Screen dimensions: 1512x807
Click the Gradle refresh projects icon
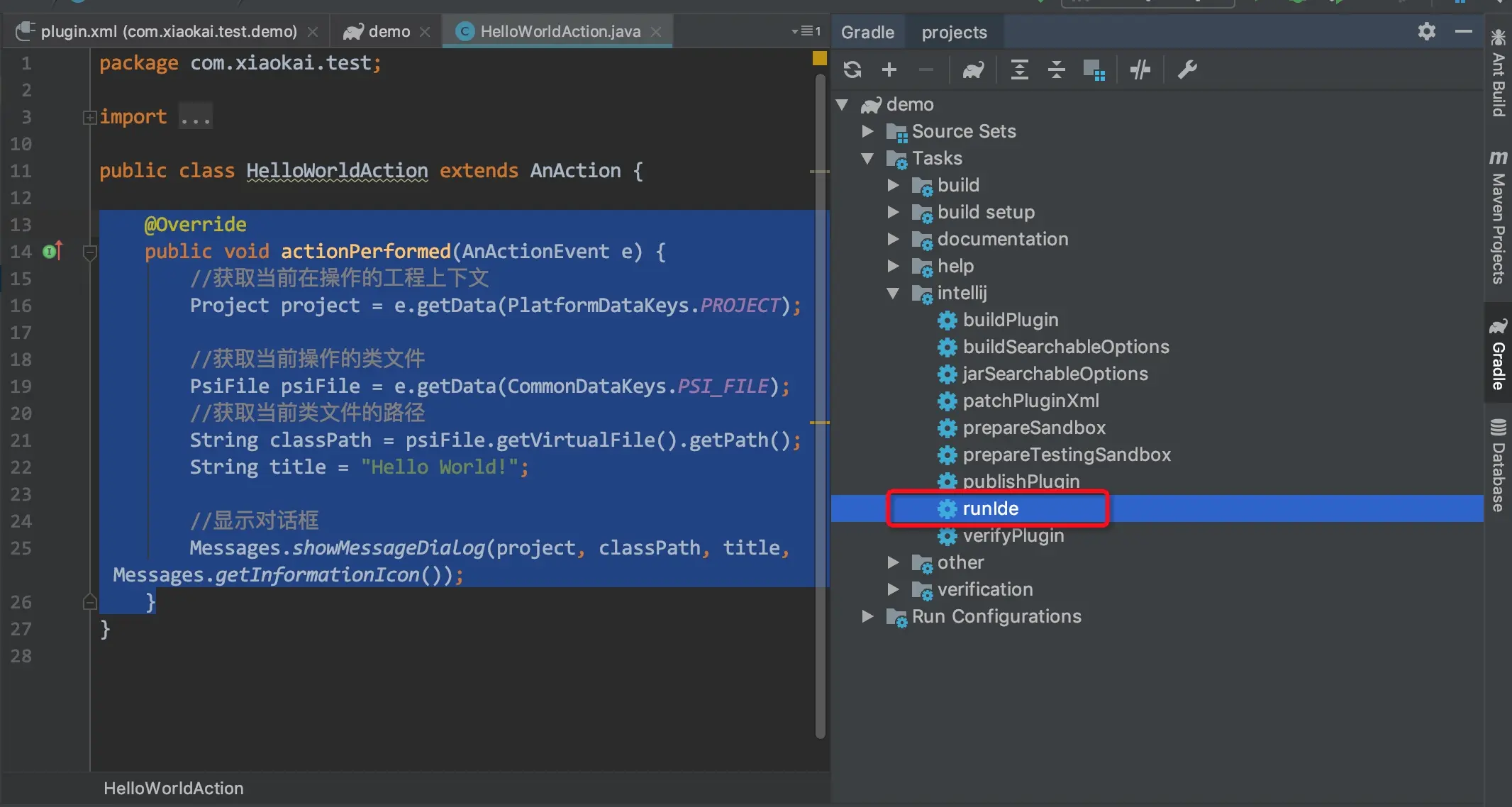coord(852,69)
